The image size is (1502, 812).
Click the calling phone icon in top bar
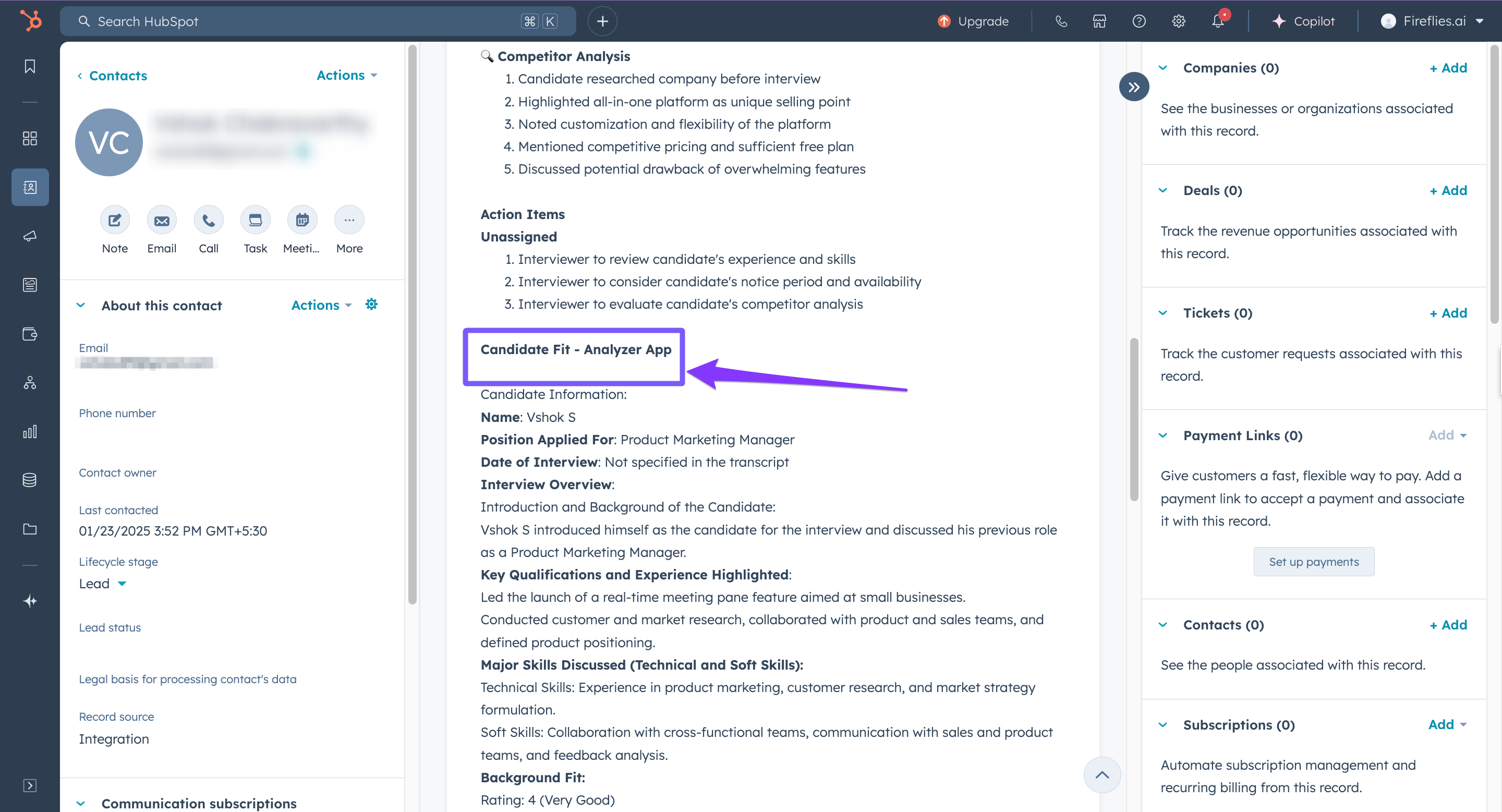[1061, 21]
